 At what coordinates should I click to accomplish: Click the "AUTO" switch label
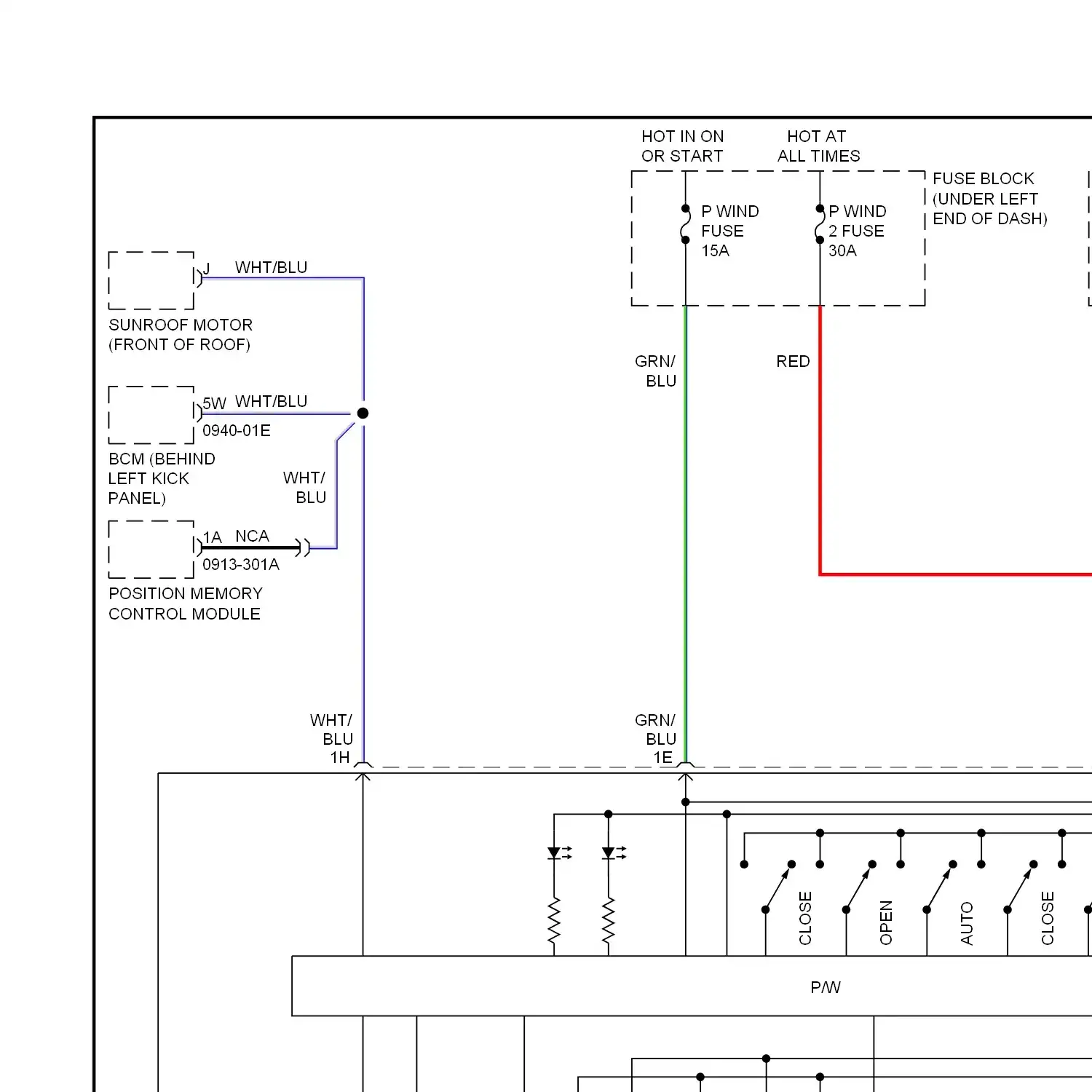pos(967,924)
